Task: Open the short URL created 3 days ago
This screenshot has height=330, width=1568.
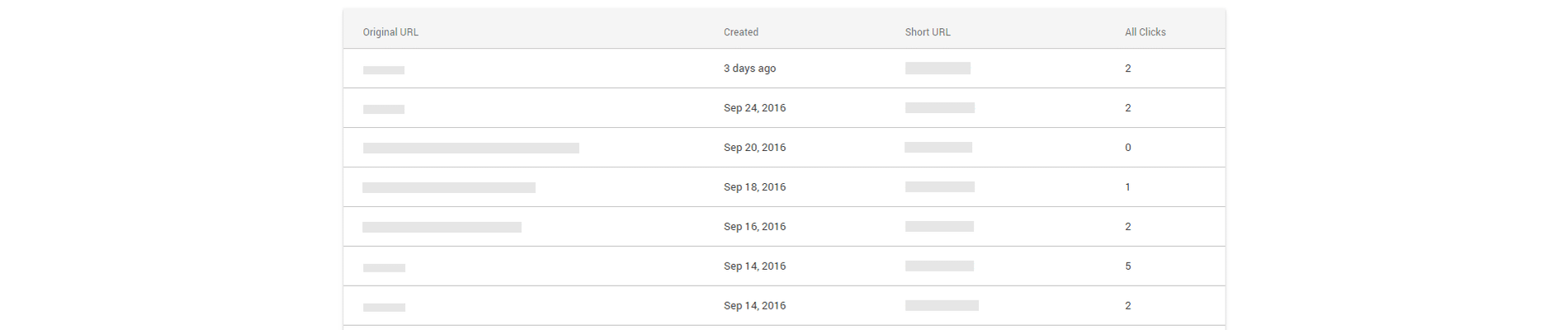Action: (937, 68)
